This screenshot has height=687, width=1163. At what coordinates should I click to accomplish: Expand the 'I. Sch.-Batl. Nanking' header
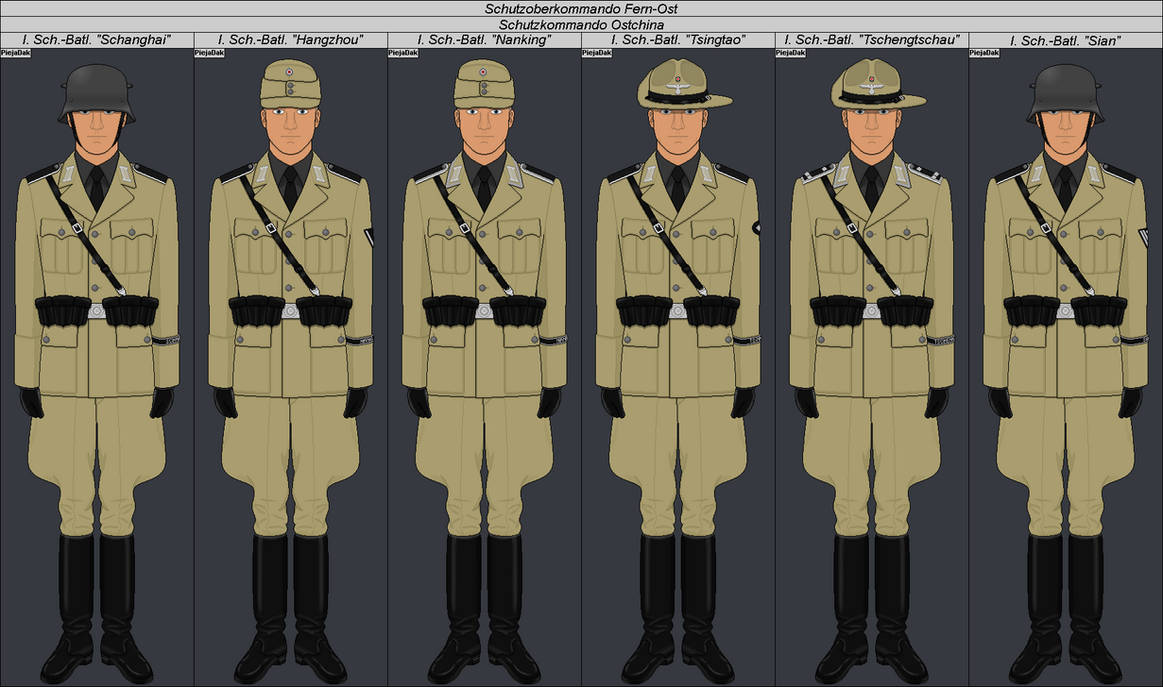click(484, 42)
